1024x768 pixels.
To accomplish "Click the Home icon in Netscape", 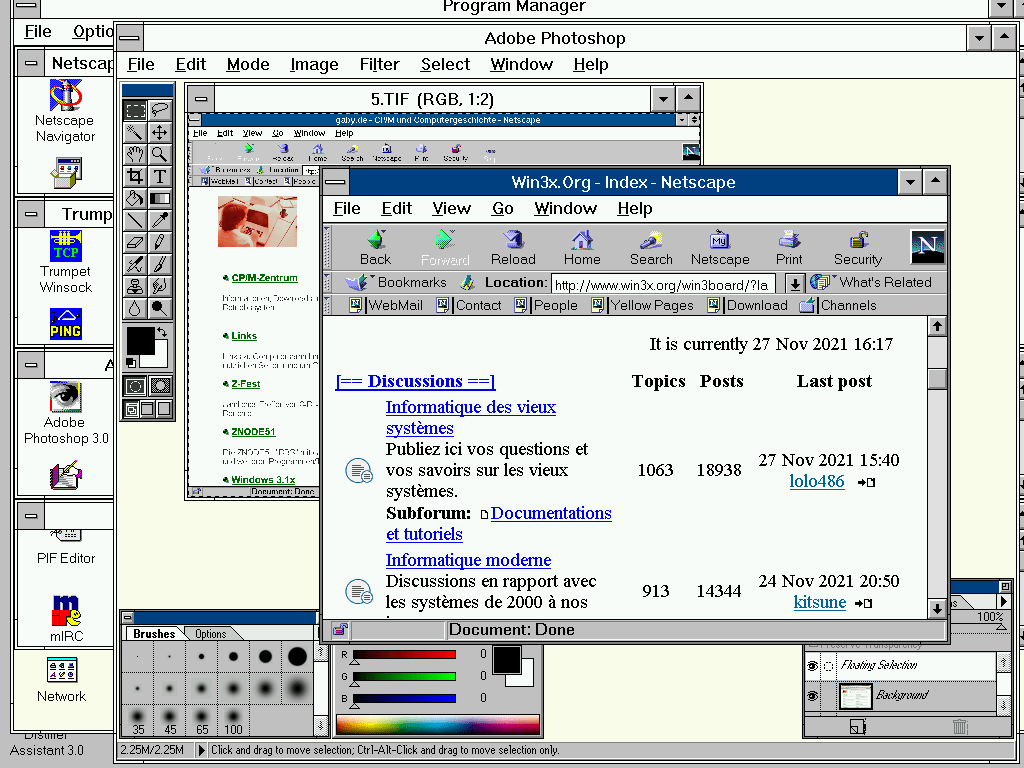I will pyautogui.click(x=582, y=248).
